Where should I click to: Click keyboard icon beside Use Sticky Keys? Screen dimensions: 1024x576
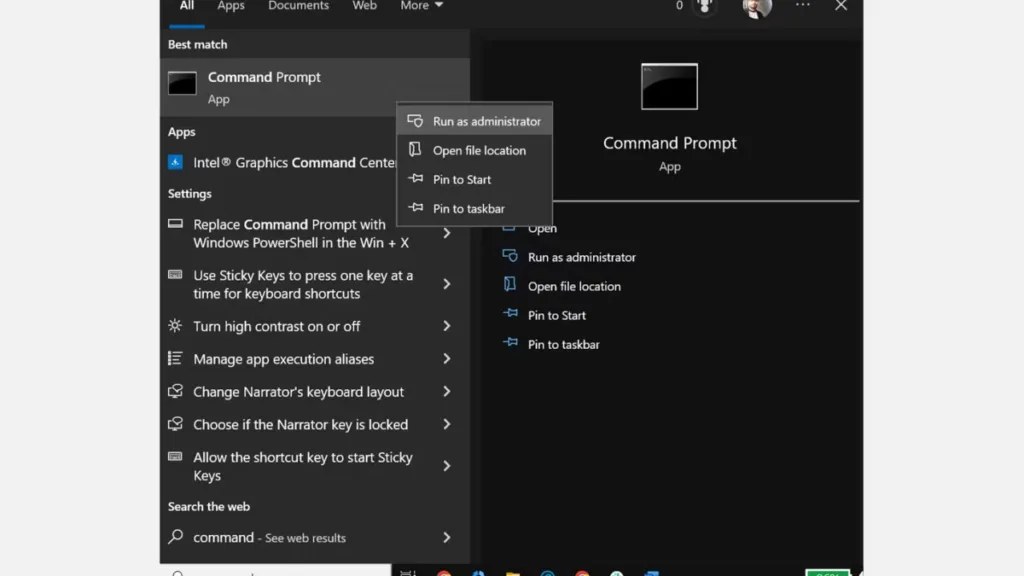(175, 274)
